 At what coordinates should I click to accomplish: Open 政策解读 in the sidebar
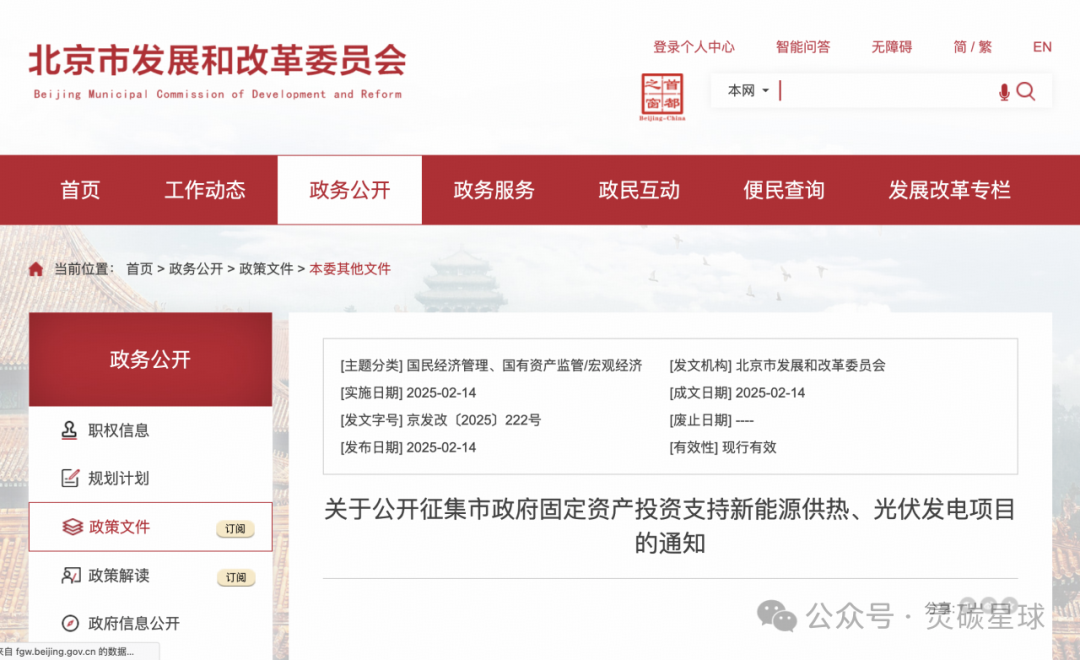click(x=118, y=575)
